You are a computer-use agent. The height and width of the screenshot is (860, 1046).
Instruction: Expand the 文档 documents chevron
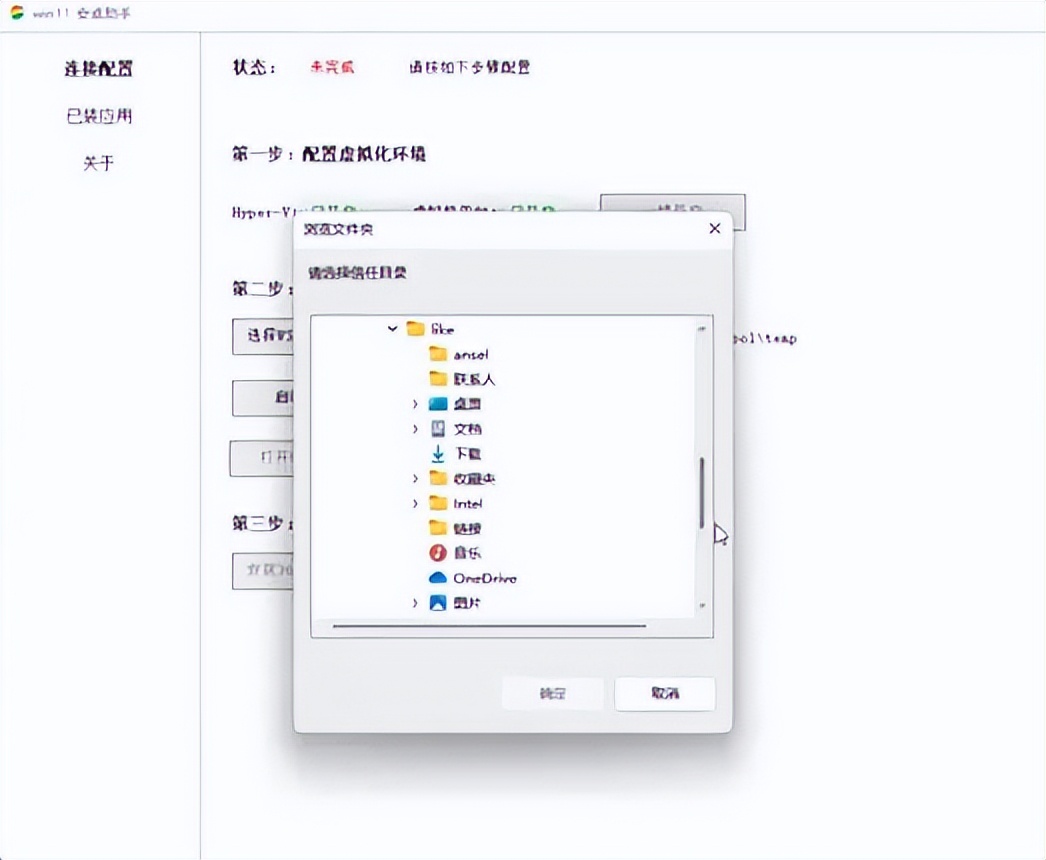(x=414, y=428)
